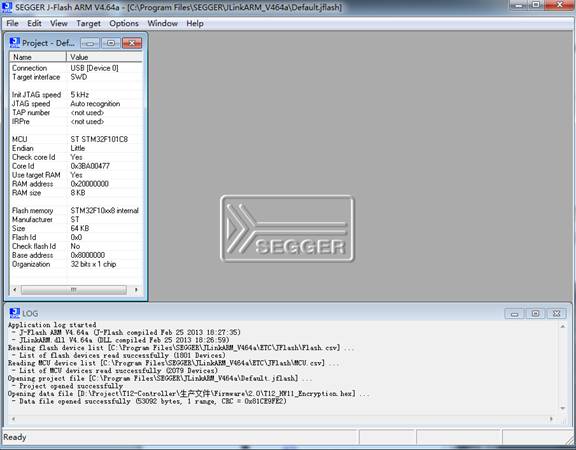Close the Project sub-window
Image resolution: width=576 pixels, height=450 pixels.
point(132,43)
